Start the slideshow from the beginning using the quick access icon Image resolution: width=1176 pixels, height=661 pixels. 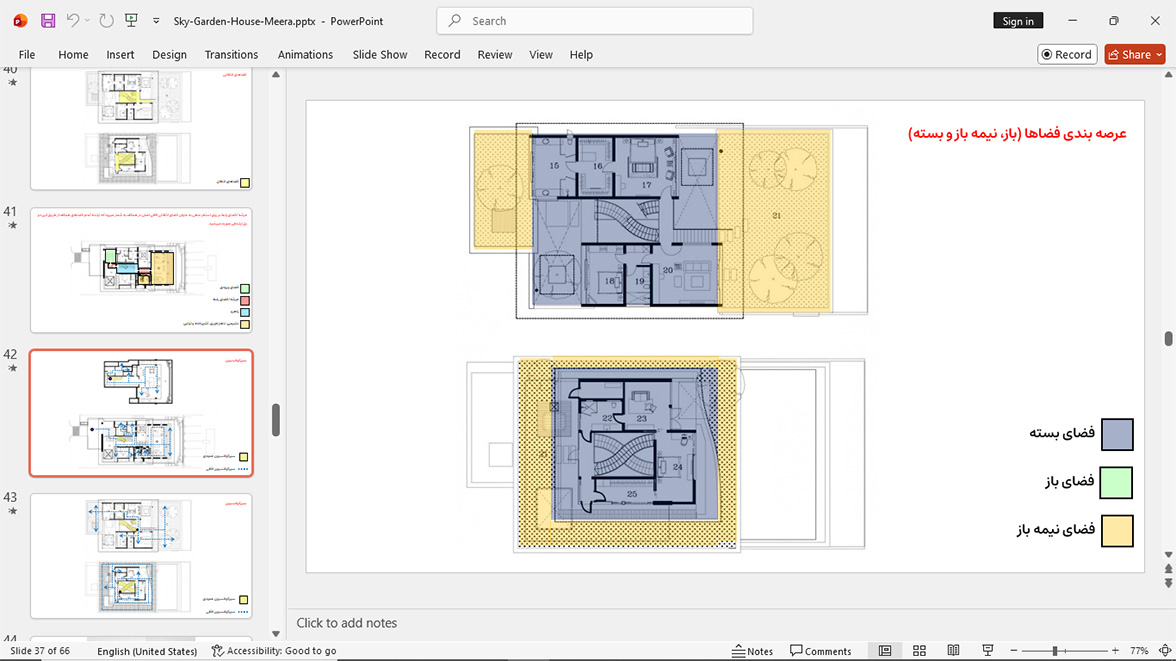(131, 21)
